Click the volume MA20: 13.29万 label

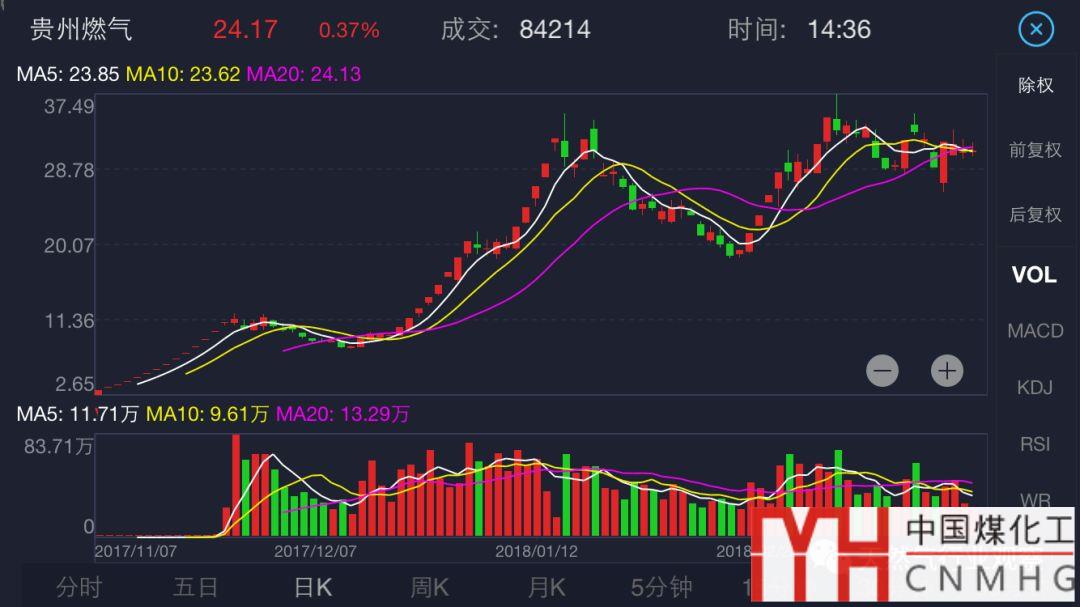pyautogui.click(x=343, y=413)
